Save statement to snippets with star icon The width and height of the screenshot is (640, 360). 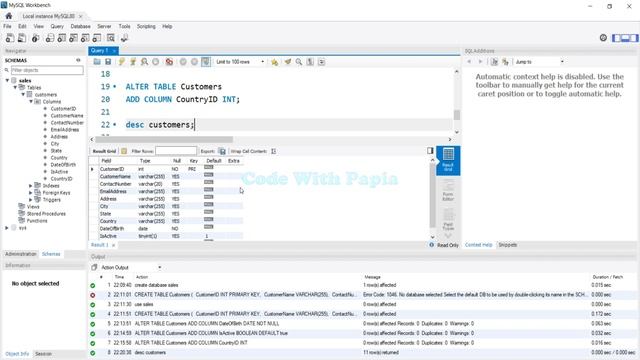(x=274, y=62)
